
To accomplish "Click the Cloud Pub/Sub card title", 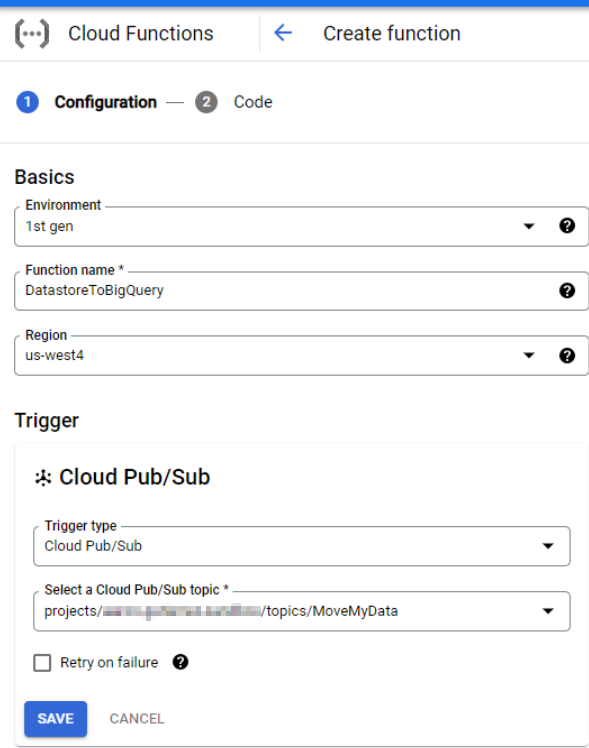I will pyautogui.click(x=134, y=477).
